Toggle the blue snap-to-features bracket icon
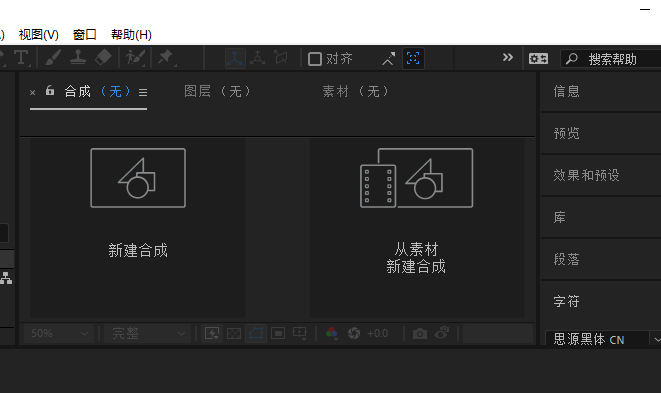Viewport: 661px width, 393px height. tap(413, 58)
